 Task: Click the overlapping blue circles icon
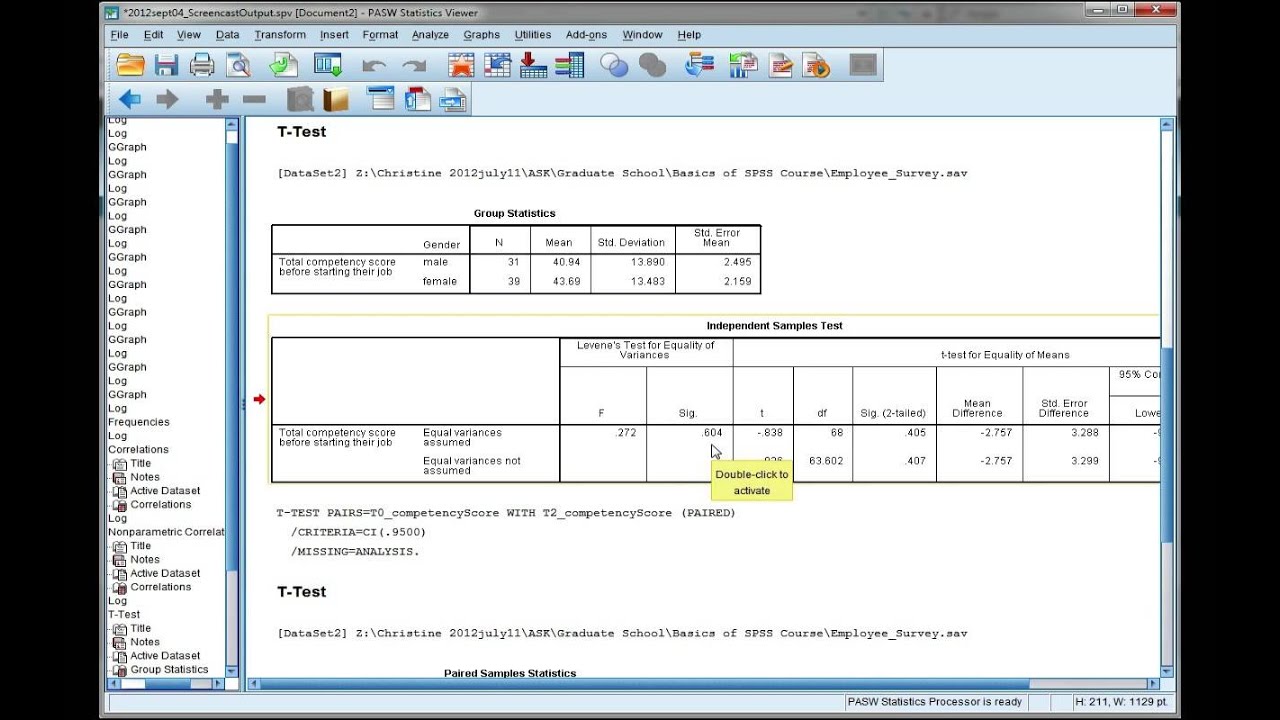[x=614, y=66]
